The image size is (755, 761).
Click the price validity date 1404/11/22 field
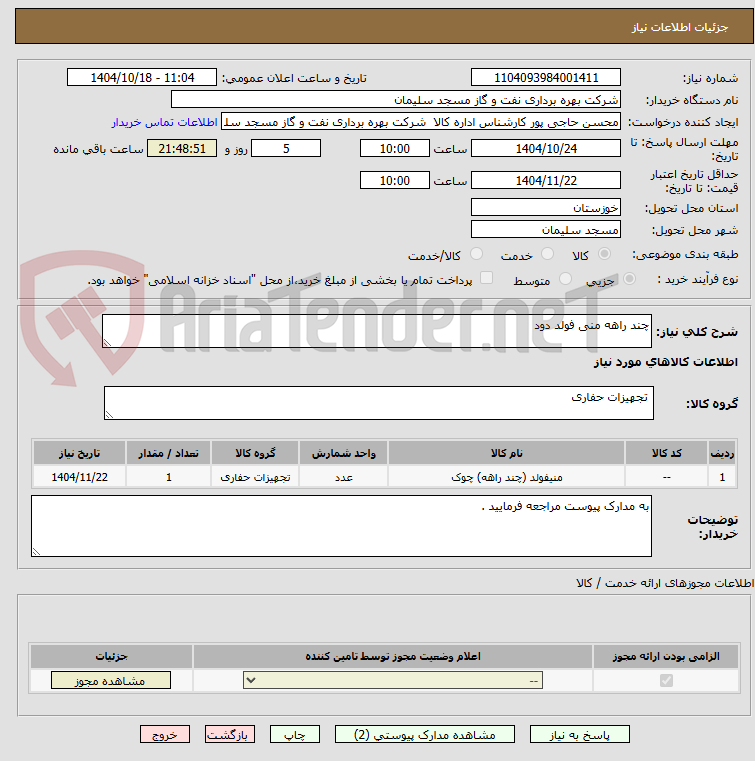click(x=546, y=181)
